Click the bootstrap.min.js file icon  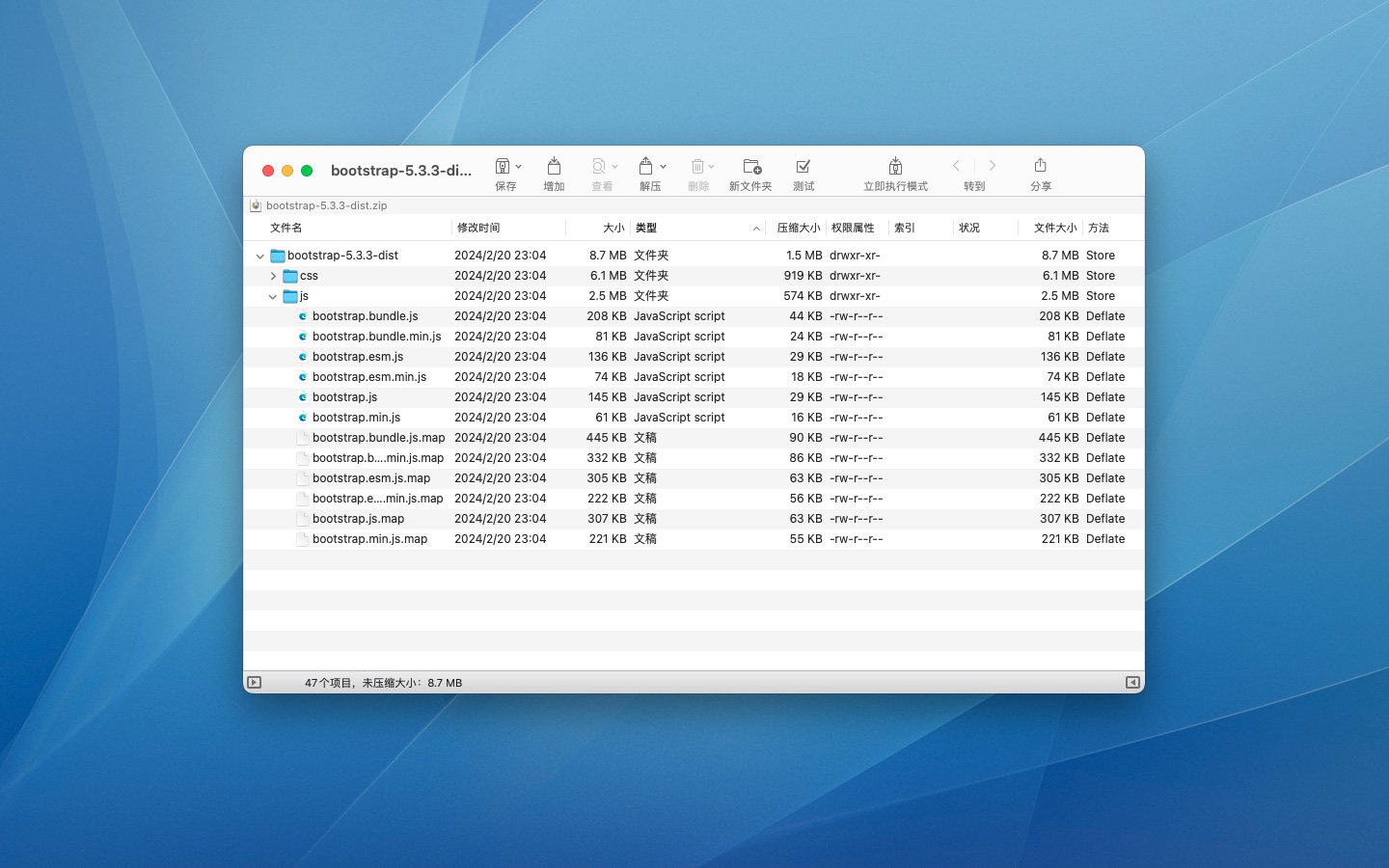tap(303, 418)
